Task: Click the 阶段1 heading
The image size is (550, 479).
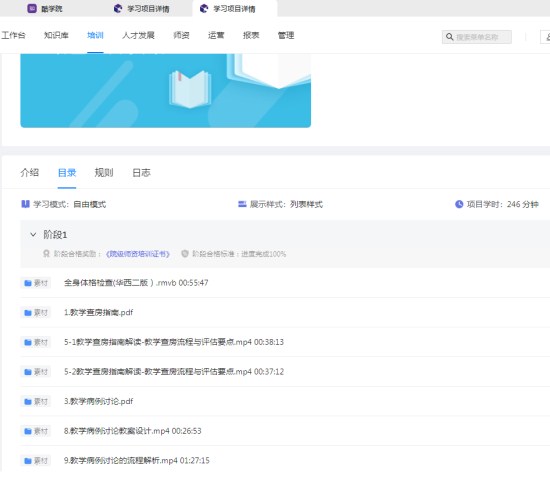Action: click(55, 234)
